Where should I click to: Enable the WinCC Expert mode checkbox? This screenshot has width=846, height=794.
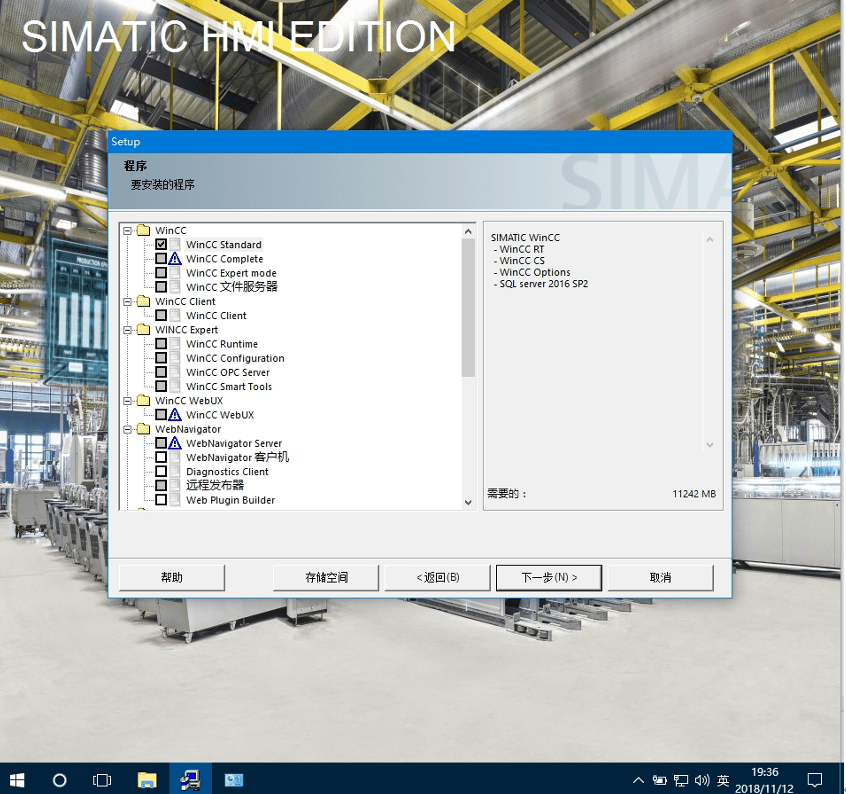(161, 273)
